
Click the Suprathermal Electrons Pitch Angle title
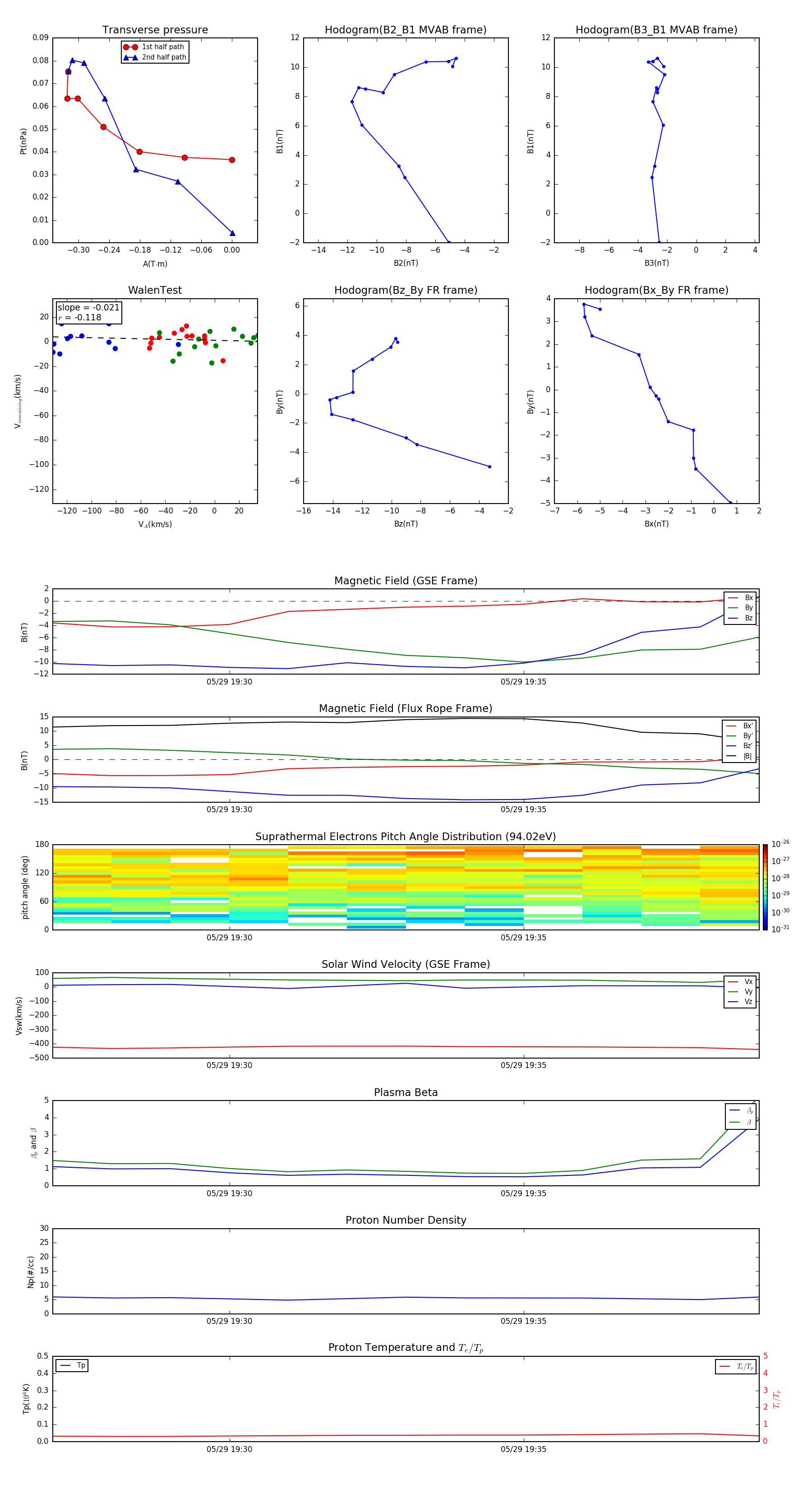[406, 837]
